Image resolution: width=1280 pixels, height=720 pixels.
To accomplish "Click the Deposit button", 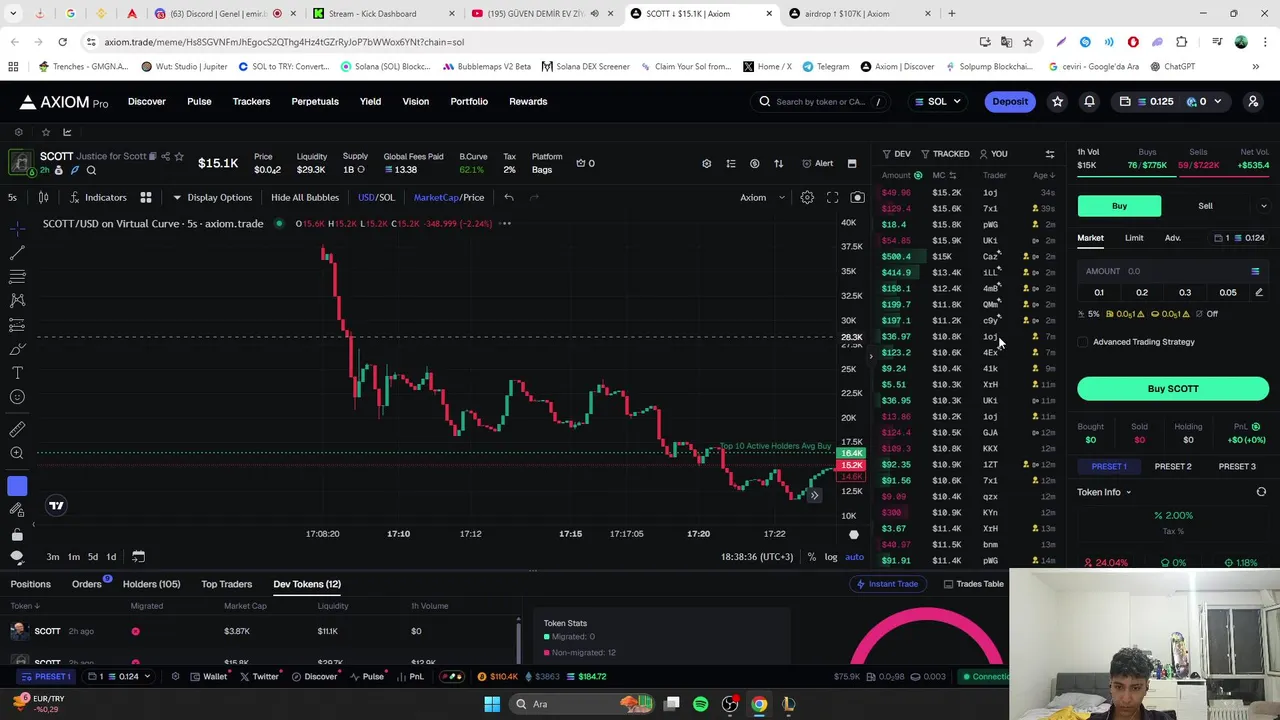I will tap(1010, 101).
